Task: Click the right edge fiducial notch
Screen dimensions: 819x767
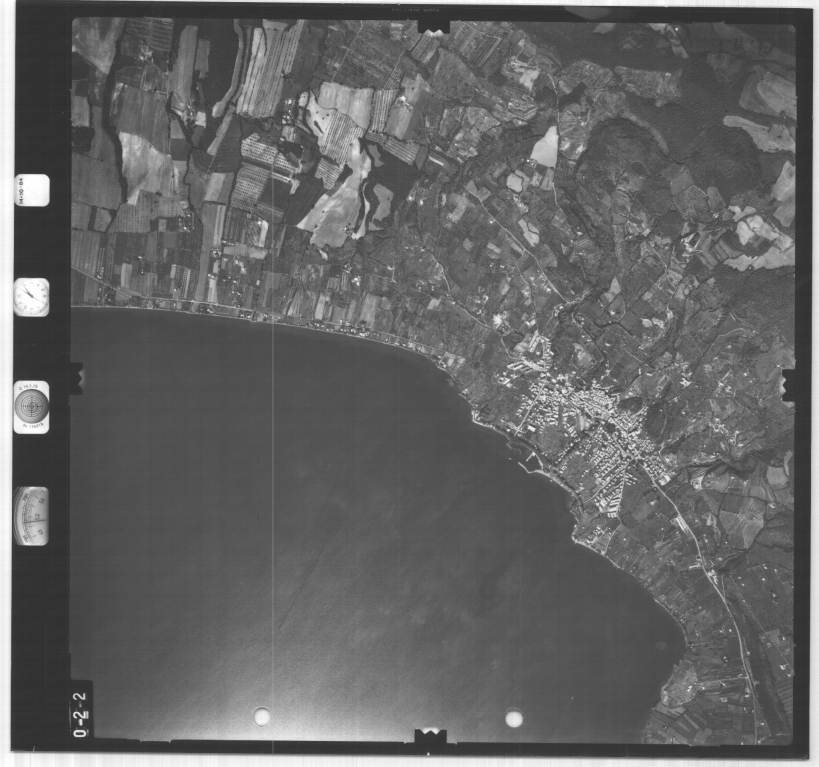Action: 789,385
